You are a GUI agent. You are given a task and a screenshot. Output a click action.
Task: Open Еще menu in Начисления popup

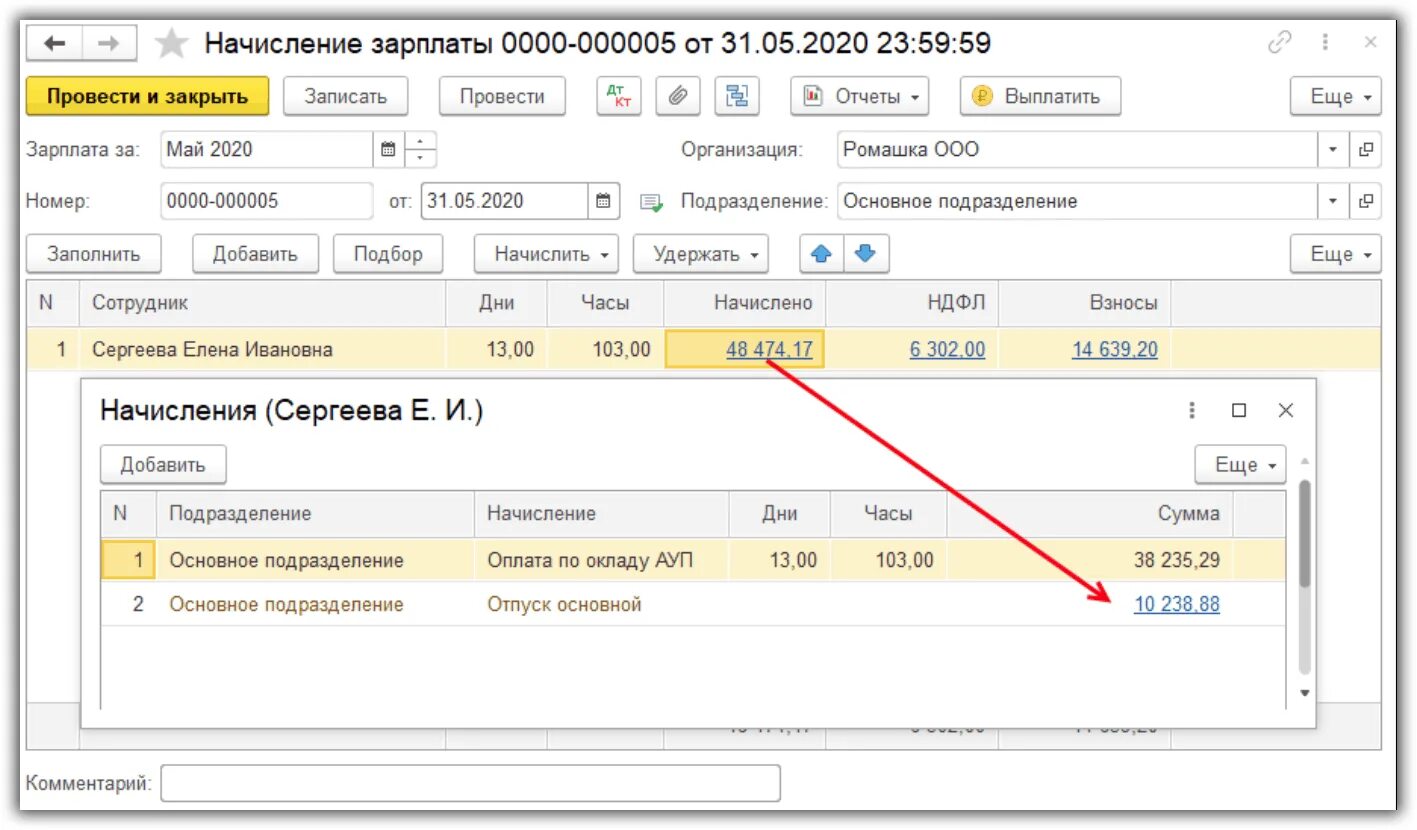[x=1240, y=465]
